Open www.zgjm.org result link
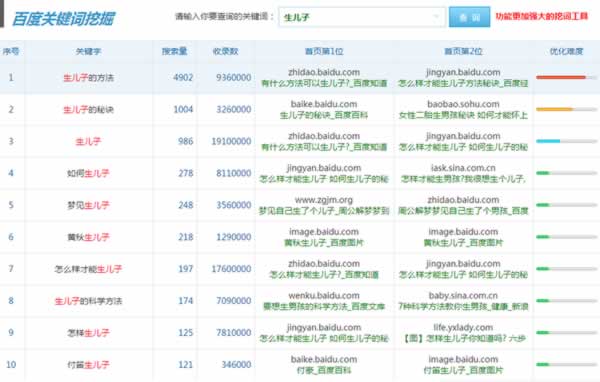Viewport: 600px width, 382px height. (x=324, y=199)
